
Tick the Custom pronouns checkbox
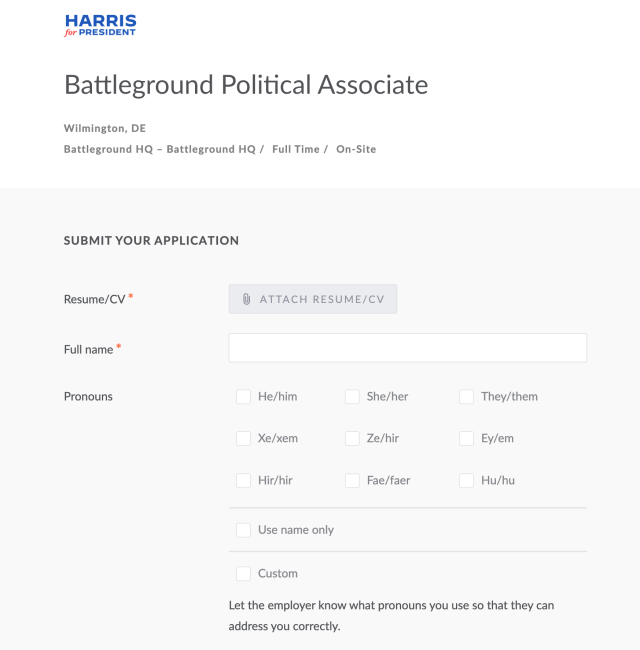pyautogui.click(x=243, y=574)
